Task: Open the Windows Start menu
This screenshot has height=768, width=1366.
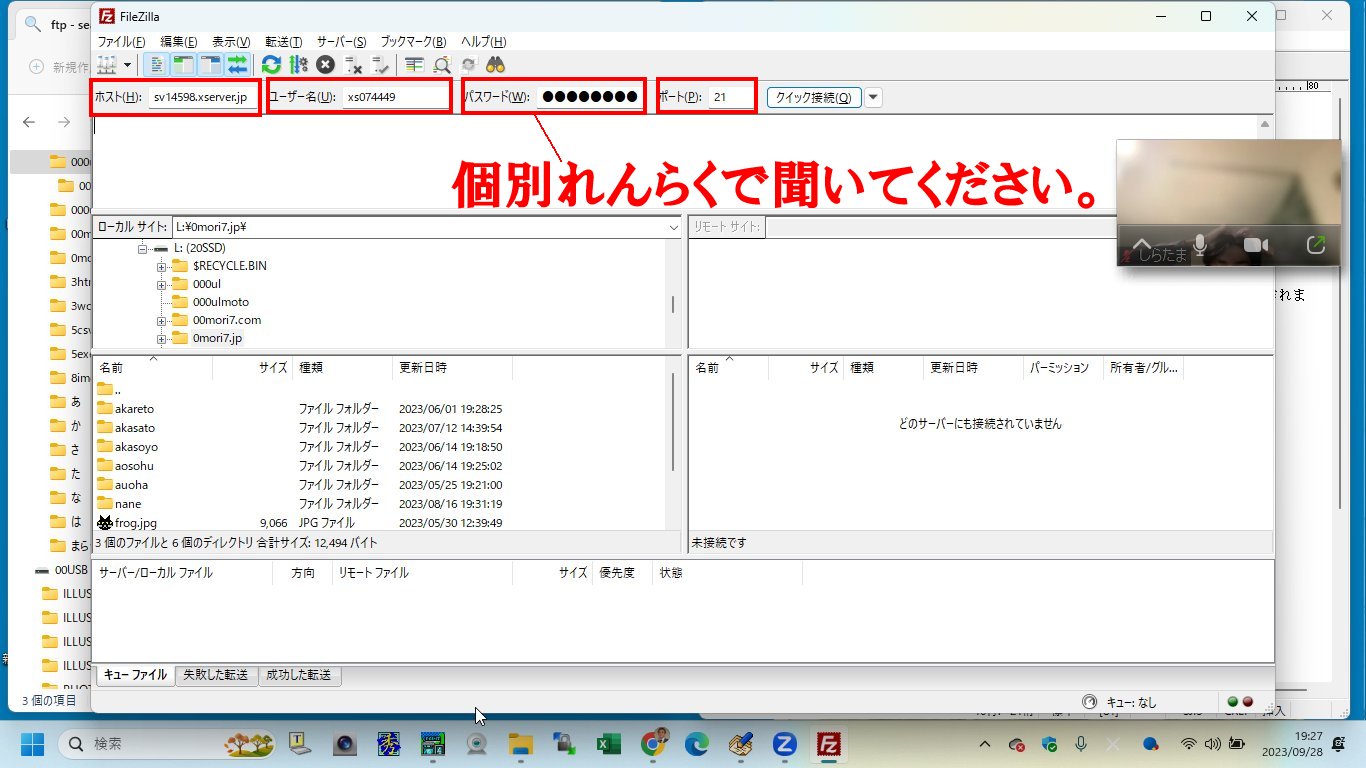Action: click(x=32, y=744)
